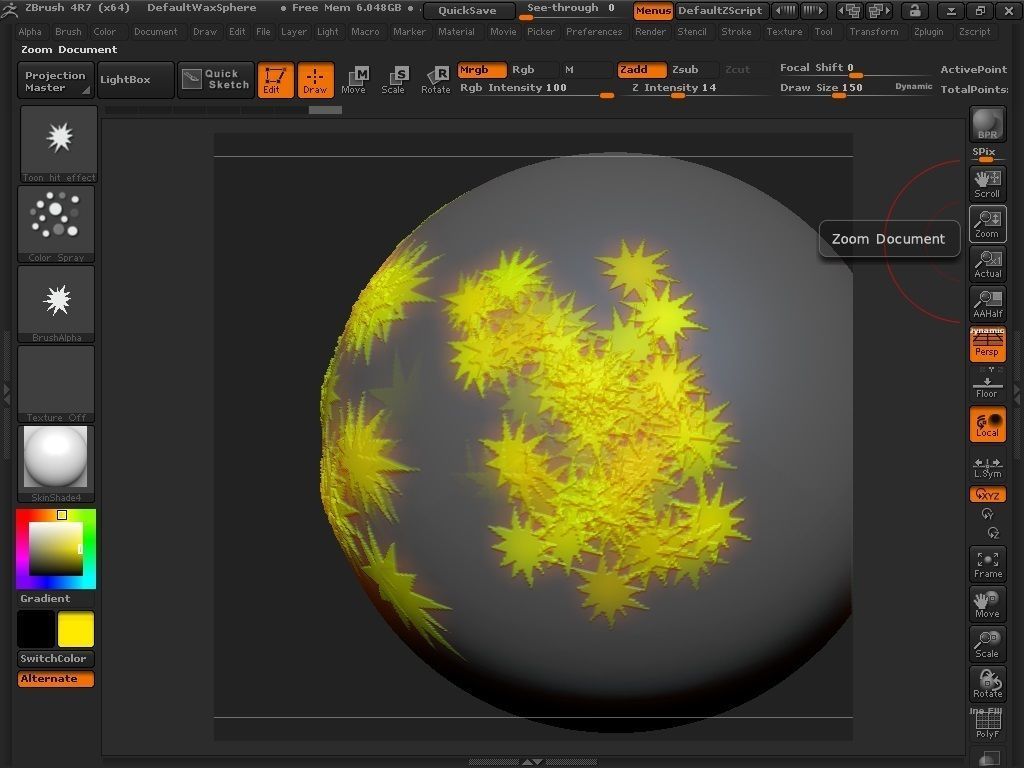
Task: Select the Rotate icon on the right shelf
Action: tap(987, 683)
